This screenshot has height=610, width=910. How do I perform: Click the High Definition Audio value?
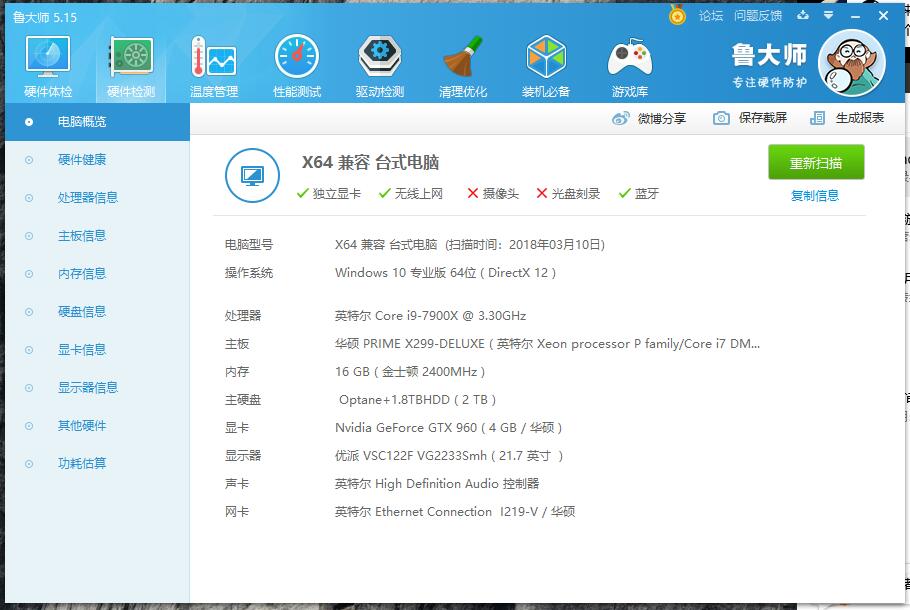[x=437, y=483]
